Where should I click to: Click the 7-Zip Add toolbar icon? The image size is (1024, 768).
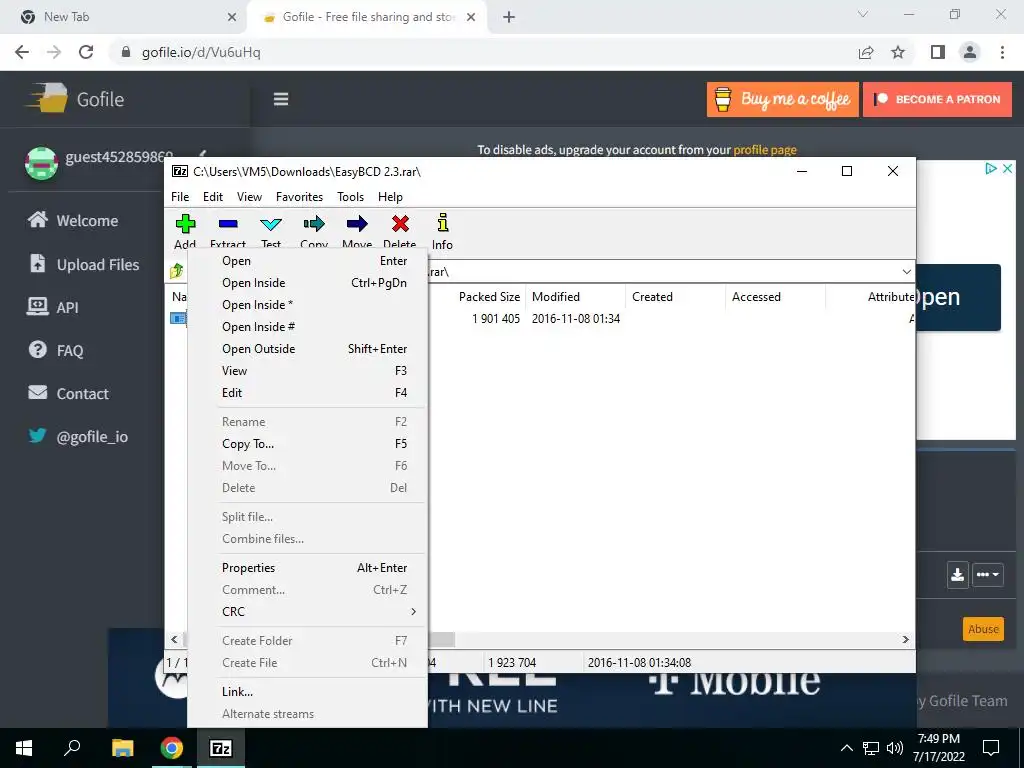tap(185, 224)
